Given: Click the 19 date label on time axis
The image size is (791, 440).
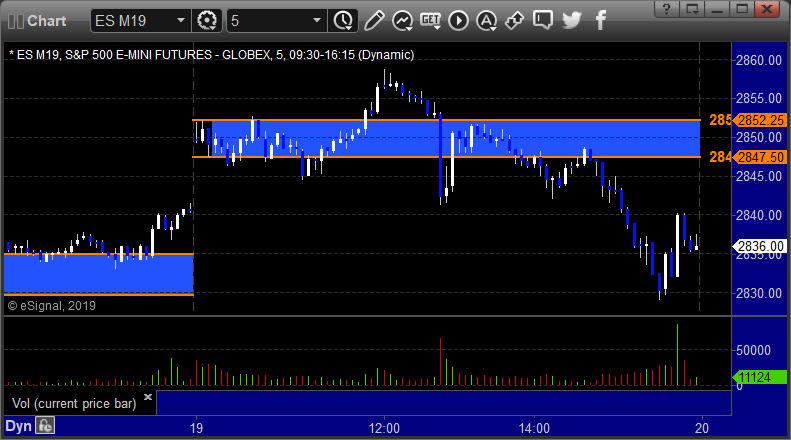Looking at the screenshot, I should pos(196,428).
